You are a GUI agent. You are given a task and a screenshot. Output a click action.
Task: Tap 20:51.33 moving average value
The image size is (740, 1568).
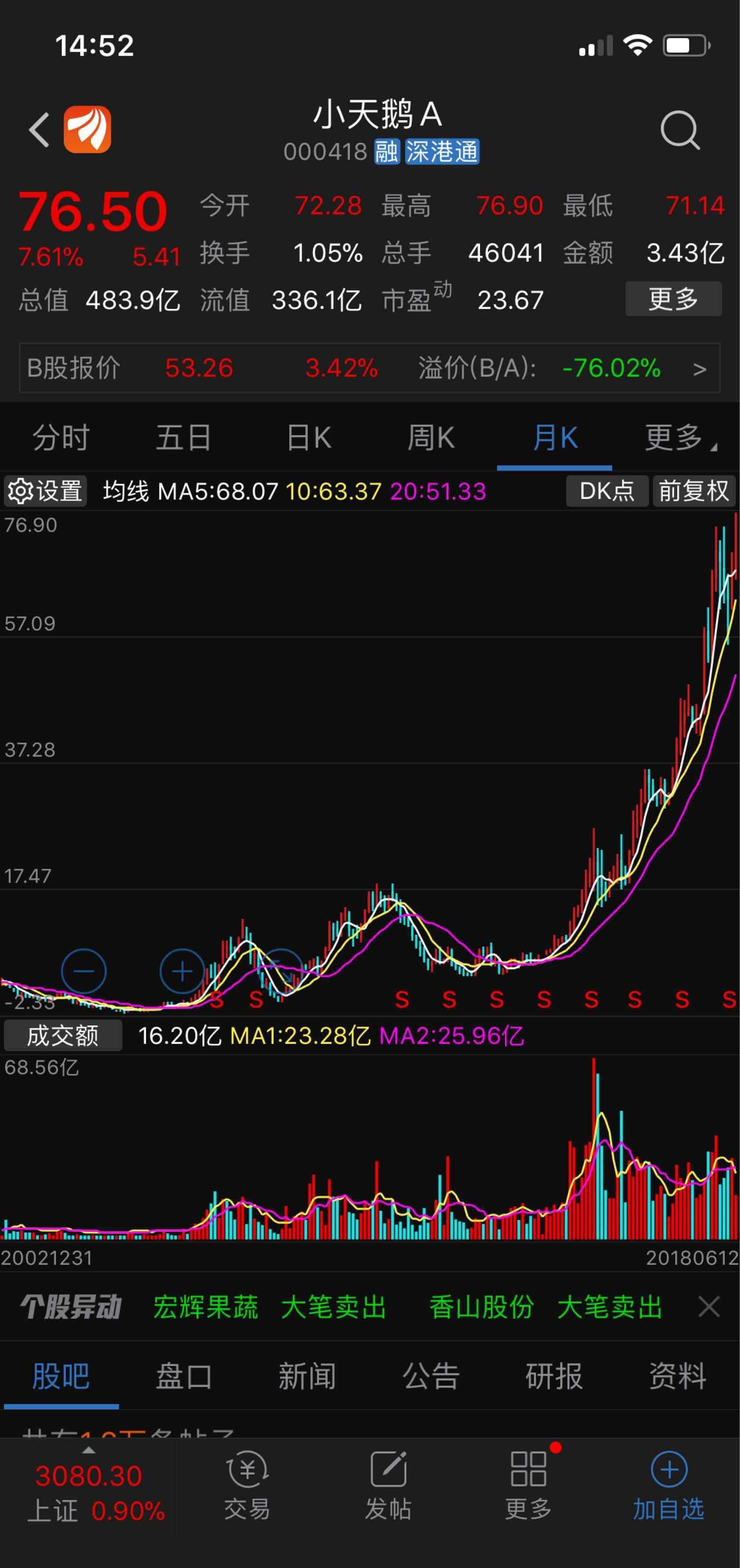coord(438,491)
